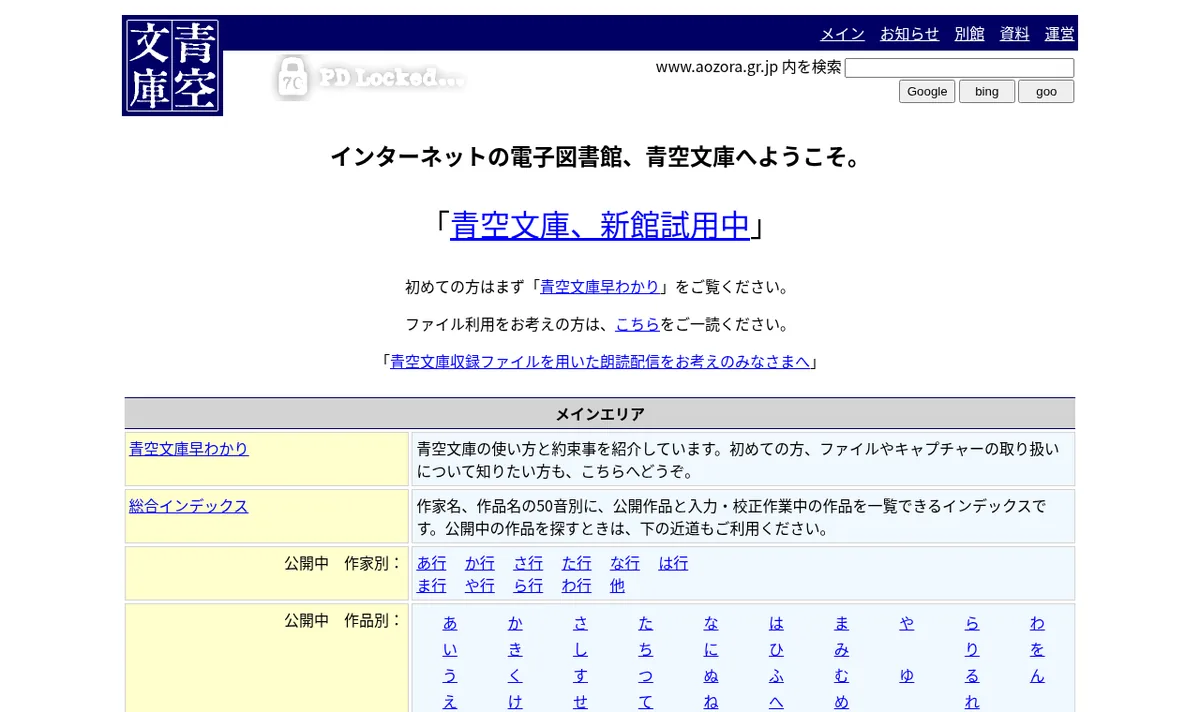
Task: Open the メイン navigation link
Action: 842,33
